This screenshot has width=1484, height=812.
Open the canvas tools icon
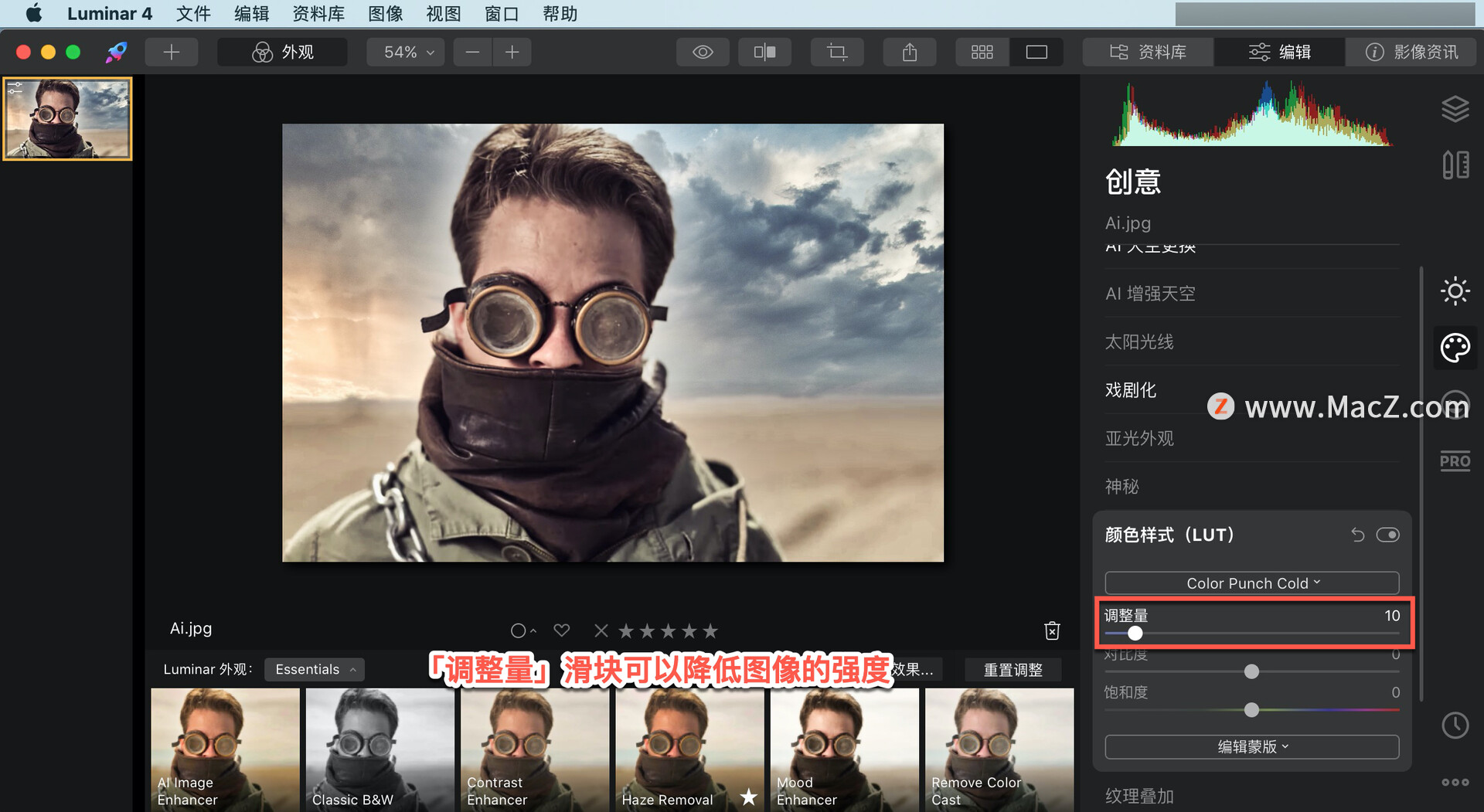1455,165
